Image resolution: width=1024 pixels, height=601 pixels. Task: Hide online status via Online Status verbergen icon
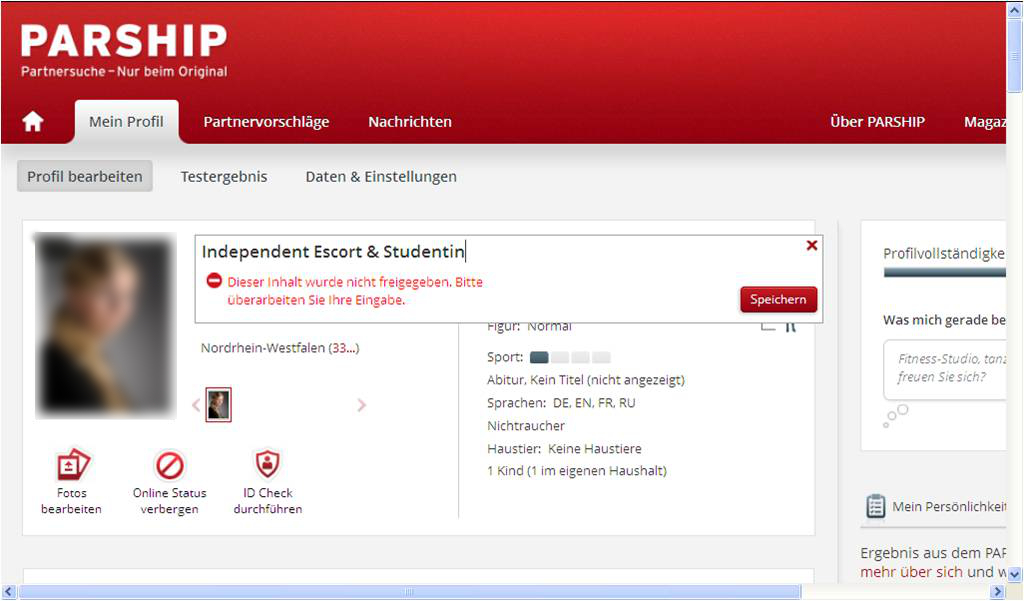170,466
